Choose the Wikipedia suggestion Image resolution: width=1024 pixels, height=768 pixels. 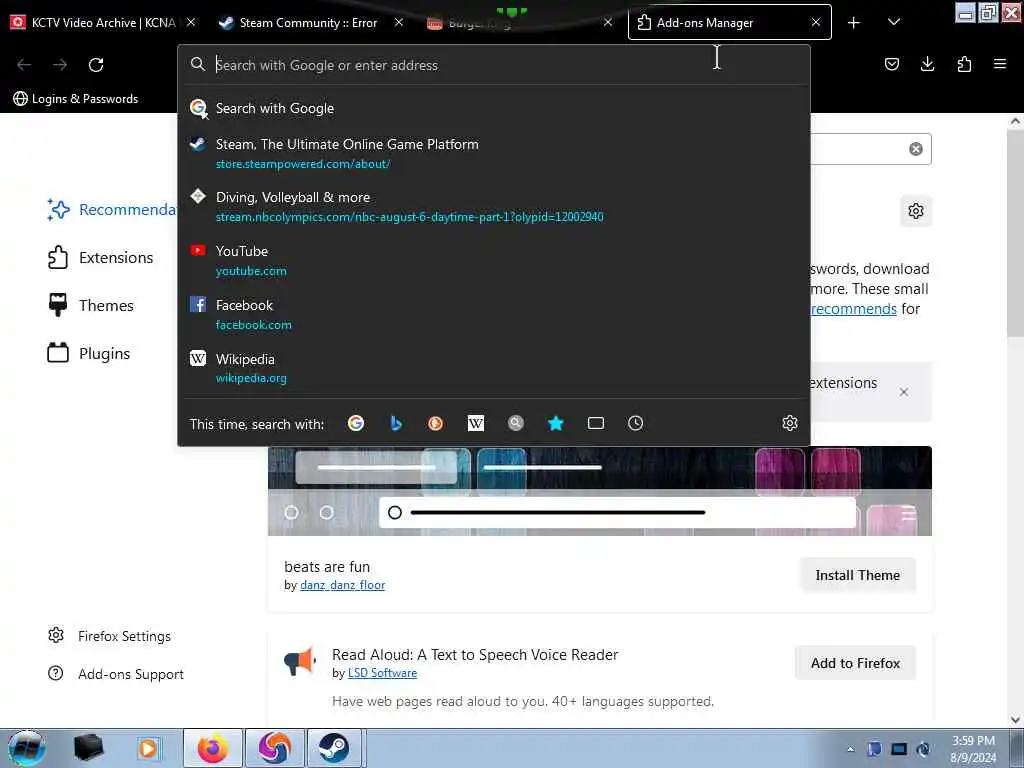pos(494,368)
